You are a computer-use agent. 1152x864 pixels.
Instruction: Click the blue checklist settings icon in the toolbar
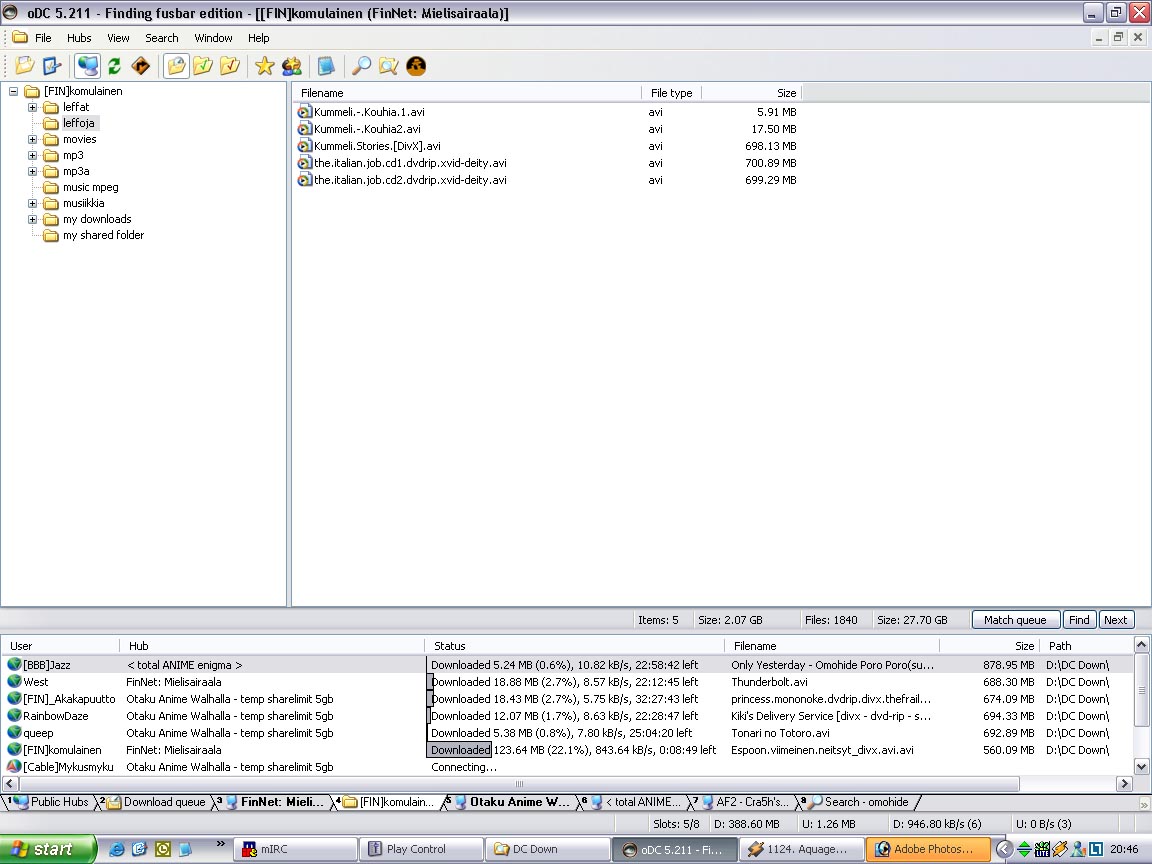click(x=51, y=66)
